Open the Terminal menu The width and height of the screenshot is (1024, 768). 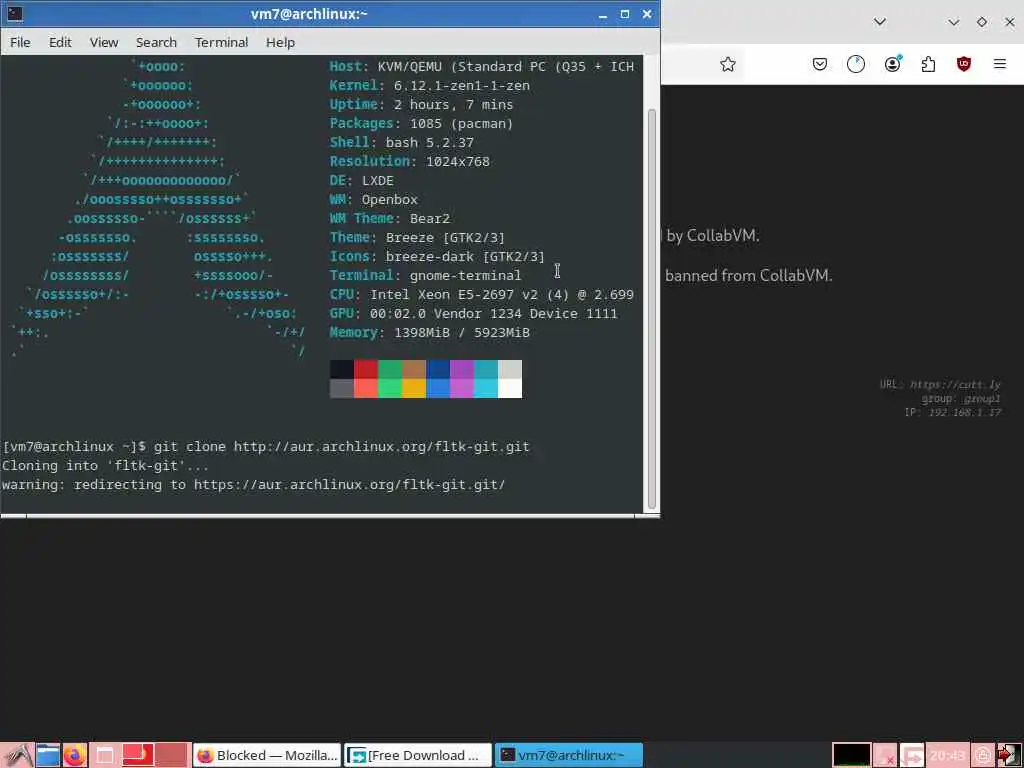[221, 42]
